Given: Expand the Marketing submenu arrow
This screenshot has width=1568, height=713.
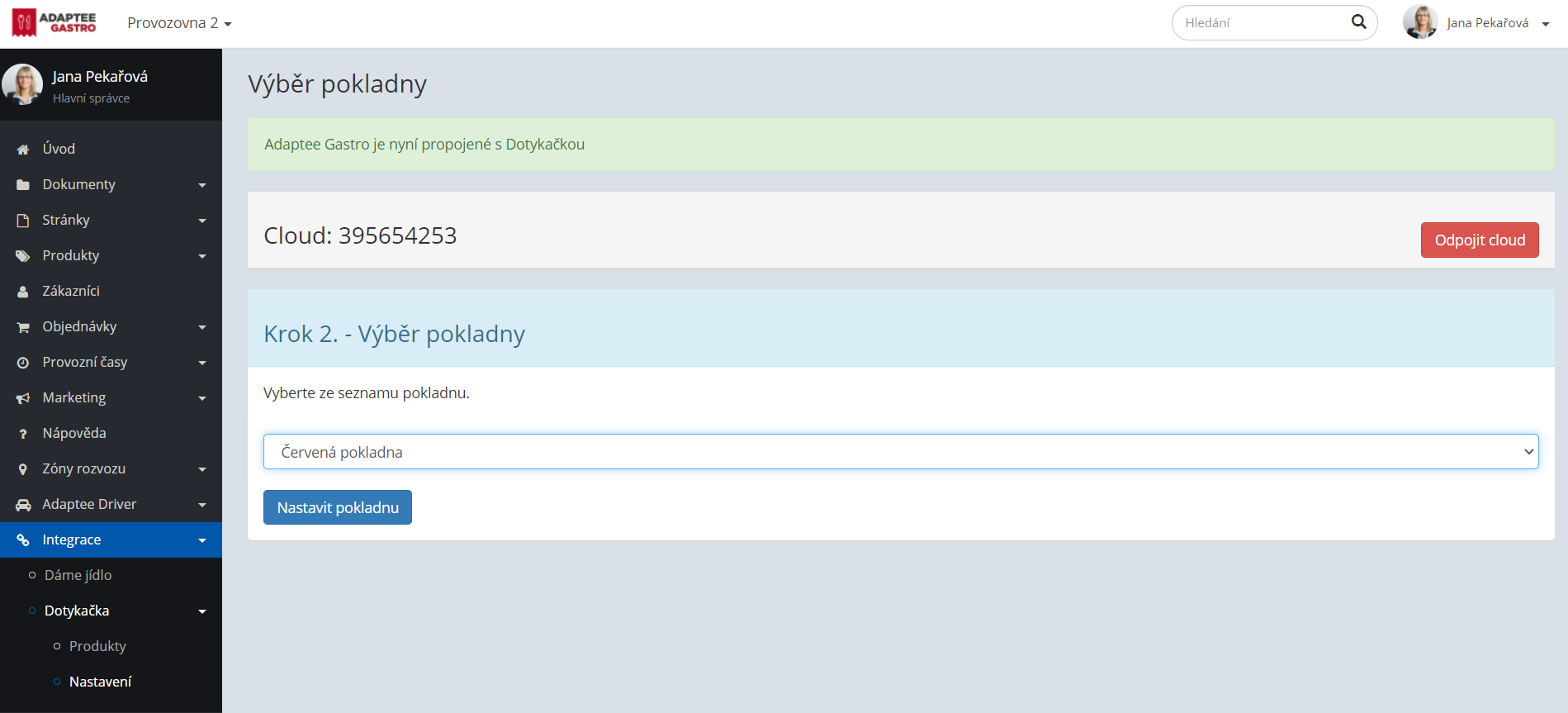Looking at the screenshot, I should [x=202, y=398].
